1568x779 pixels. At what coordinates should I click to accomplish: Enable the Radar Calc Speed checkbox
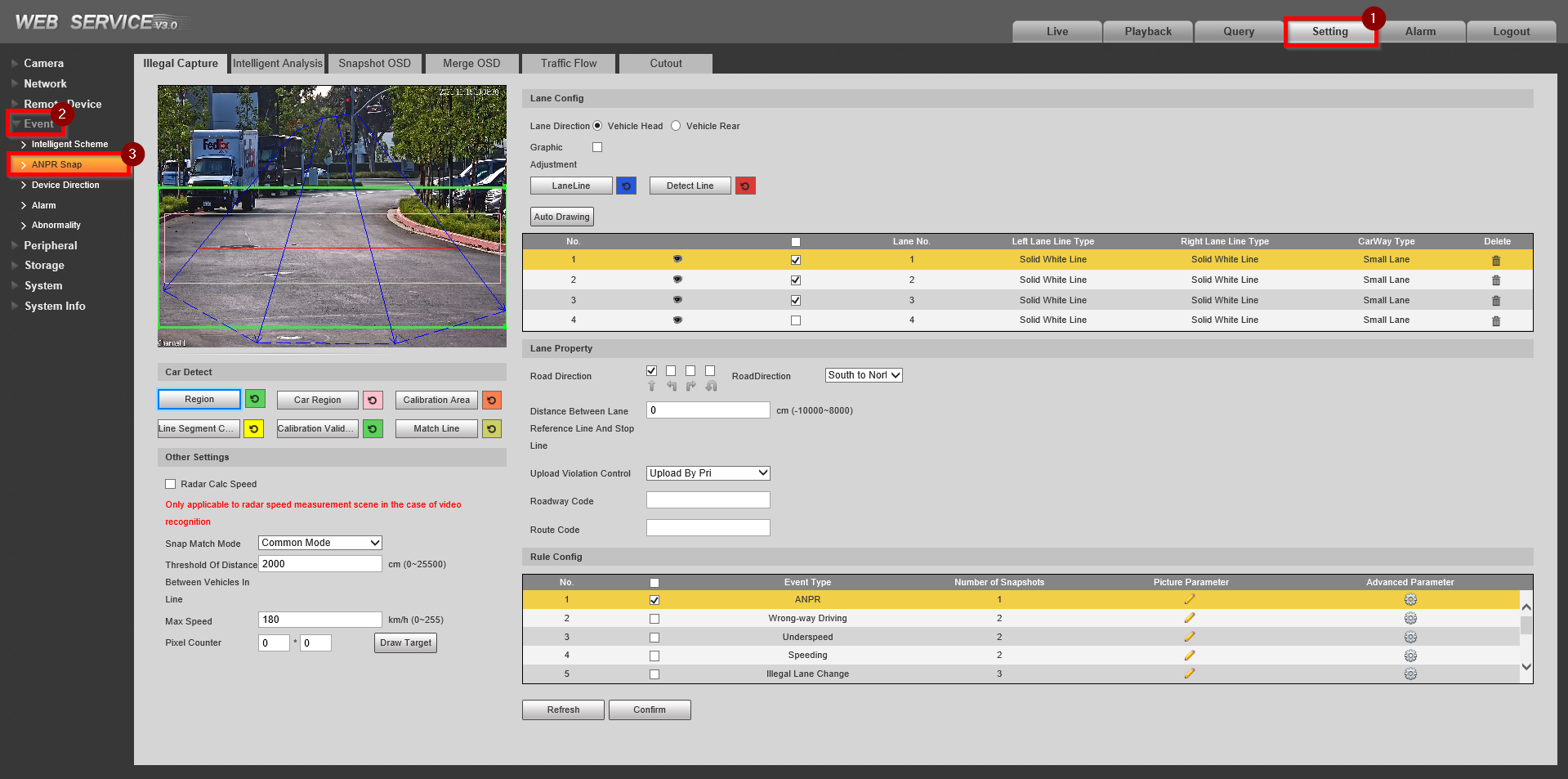[x=171, y=484]
